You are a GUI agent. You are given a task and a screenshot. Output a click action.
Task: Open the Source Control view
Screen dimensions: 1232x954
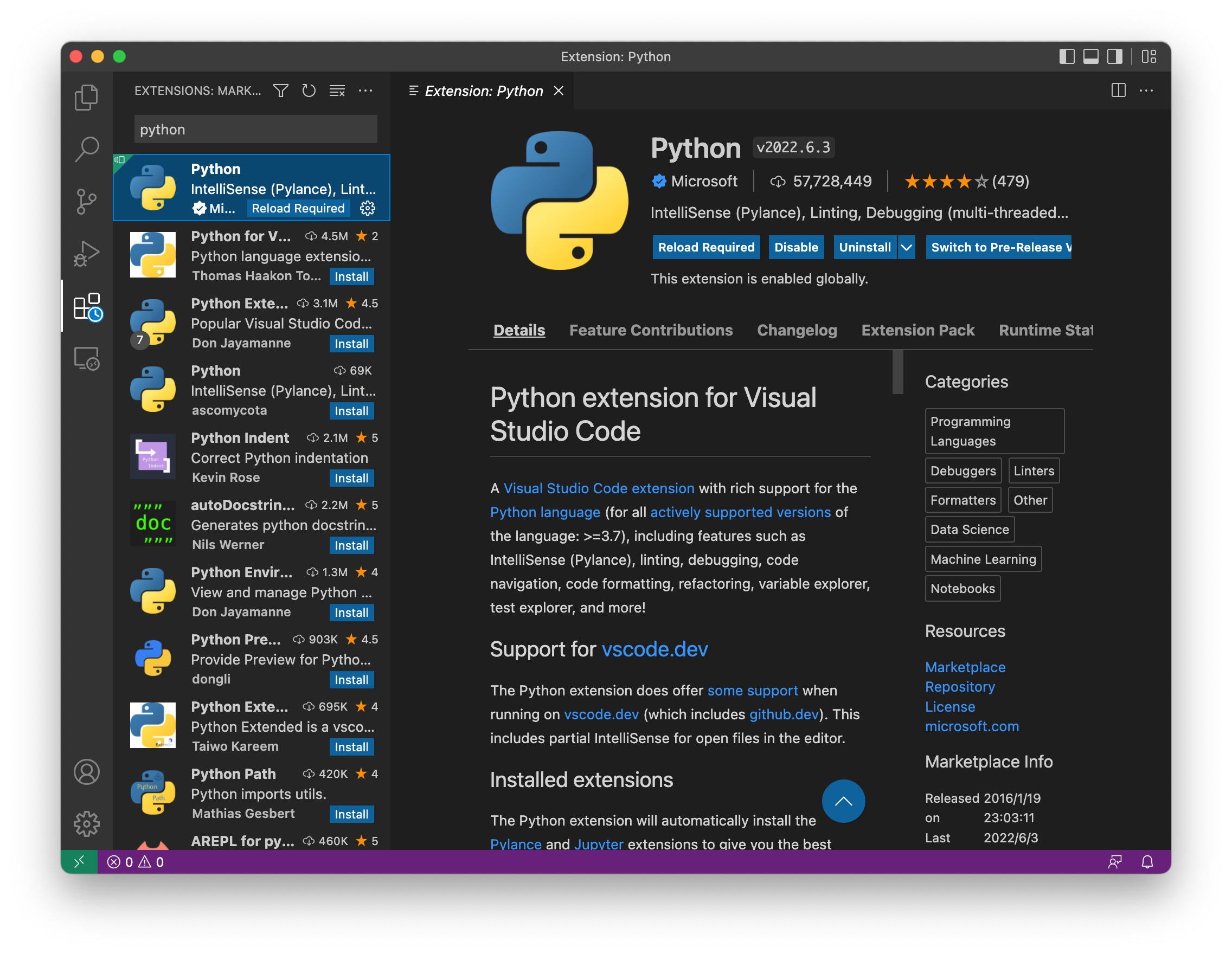pos(86,201)
